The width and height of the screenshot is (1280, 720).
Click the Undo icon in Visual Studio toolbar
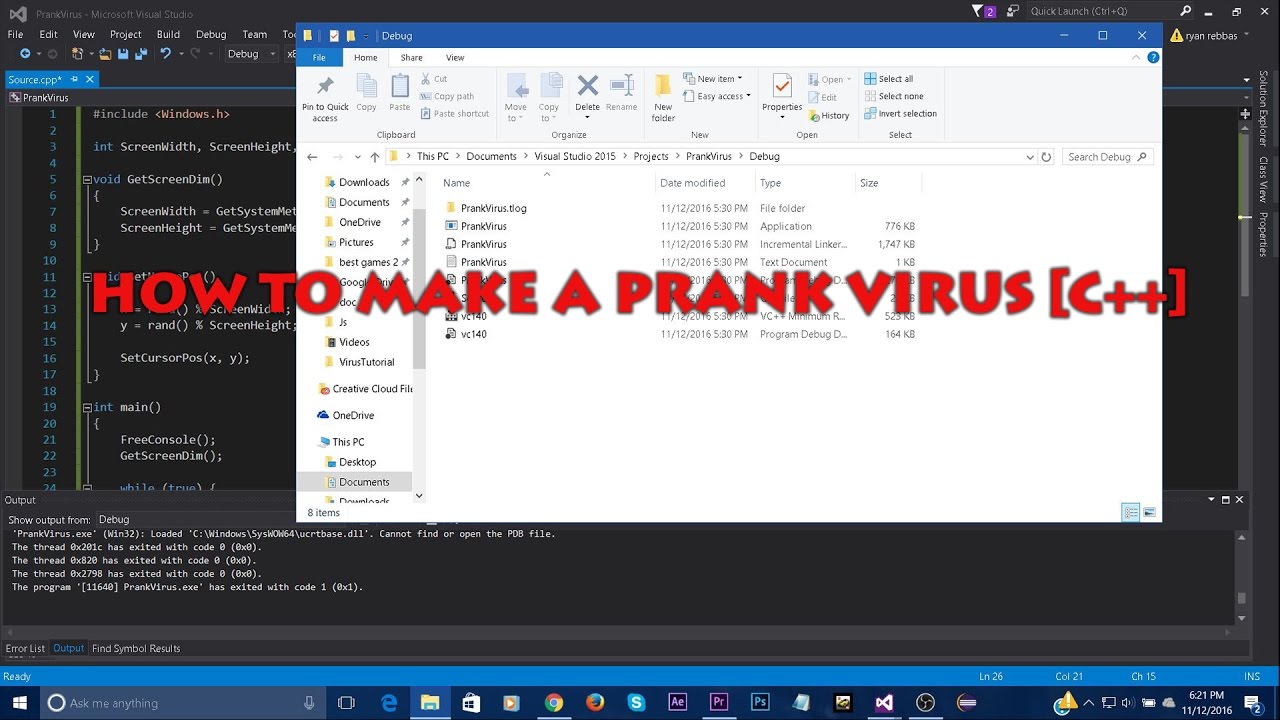click(x=166, y=54)
